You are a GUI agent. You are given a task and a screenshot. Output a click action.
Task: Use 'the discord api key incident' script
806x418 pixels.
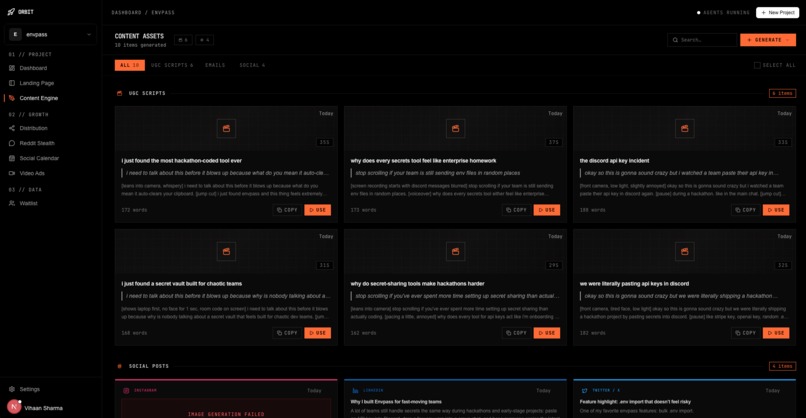pyautogui.click(x=776, y=210)
